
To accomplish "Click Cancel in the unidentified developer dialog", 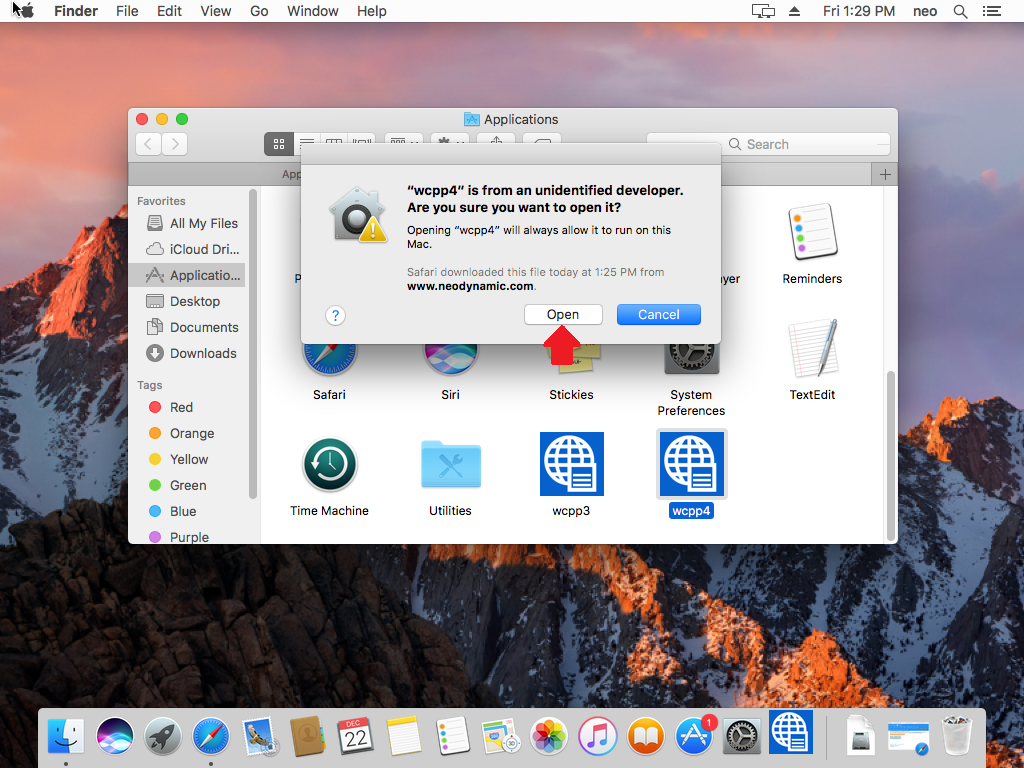I will pyautogui.click(x=659, y=315).
